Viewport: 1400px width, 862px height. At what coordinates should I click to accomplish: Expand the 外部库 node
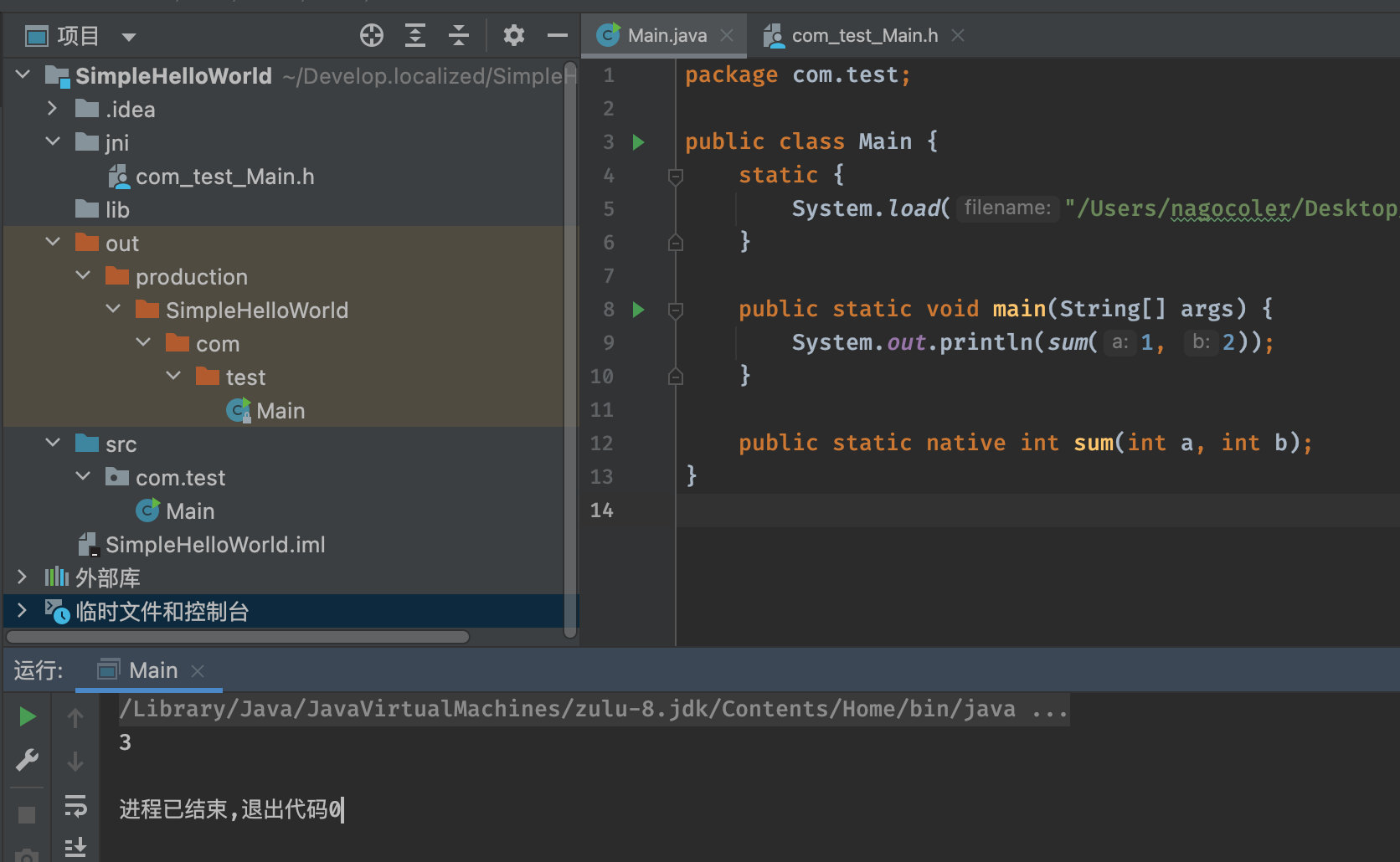coord(23,577)
